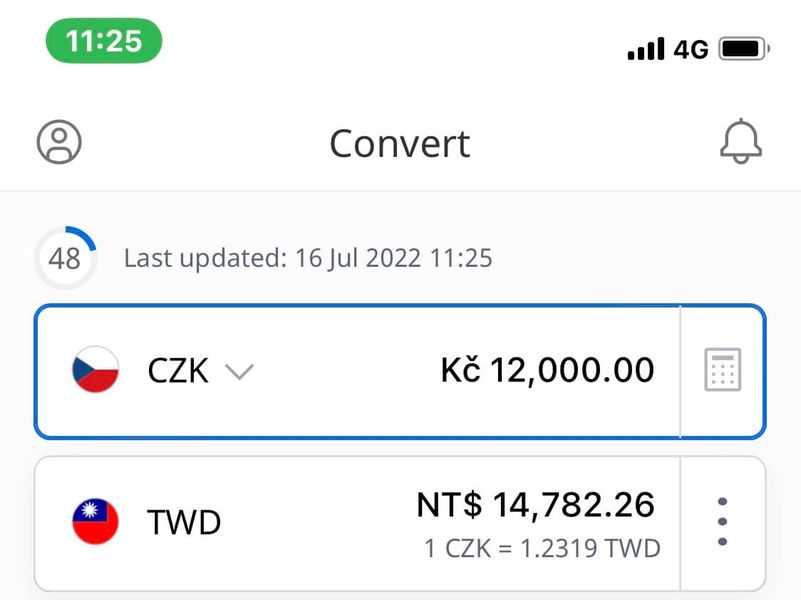This screenshot has width=801, height=600.
Task: Tap the NT$ 14,782.26 converted amount
Action: pos(536,505)
